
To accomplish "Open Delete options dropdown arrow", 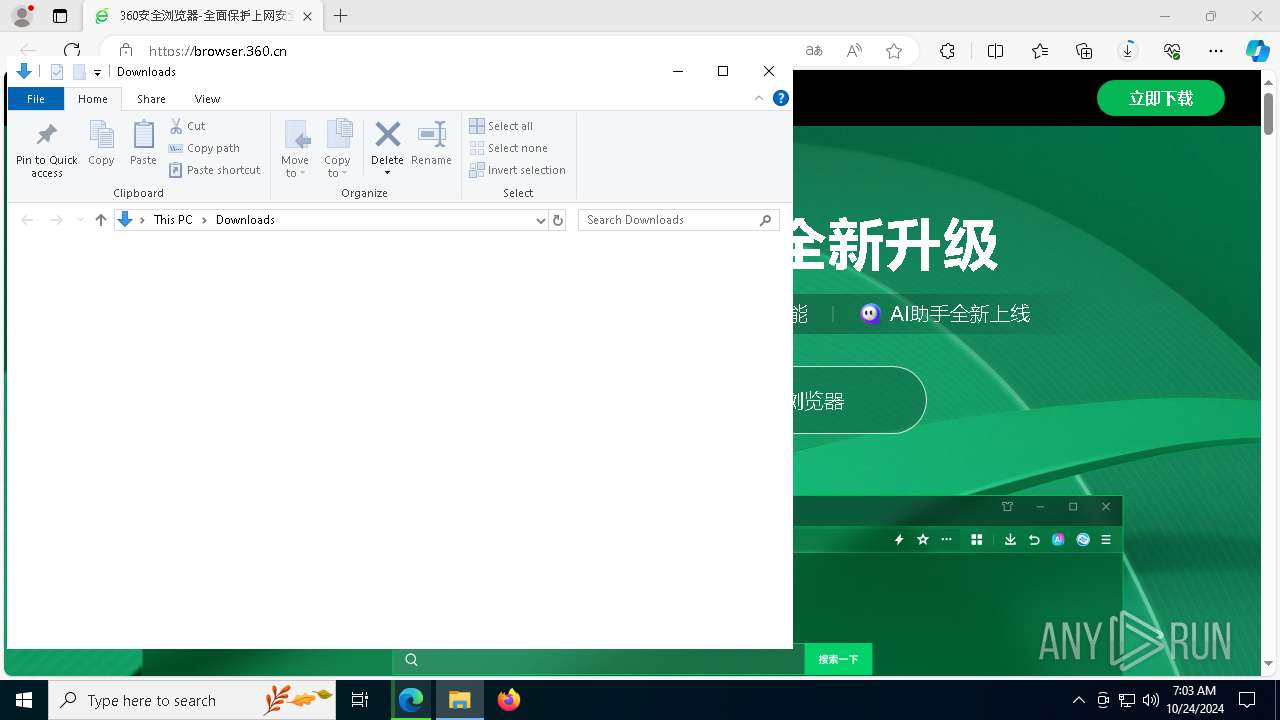I will coord(387,174).
